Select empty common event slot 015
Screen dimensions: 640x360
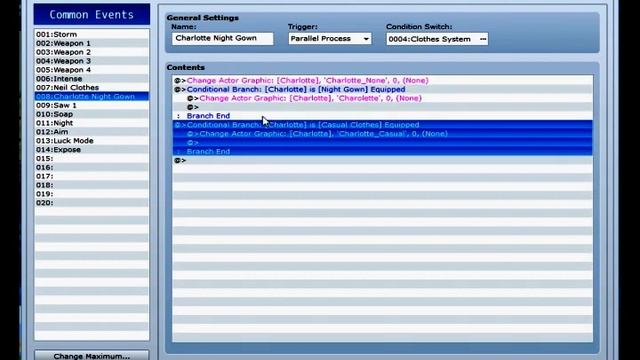(x=92, y=158)
